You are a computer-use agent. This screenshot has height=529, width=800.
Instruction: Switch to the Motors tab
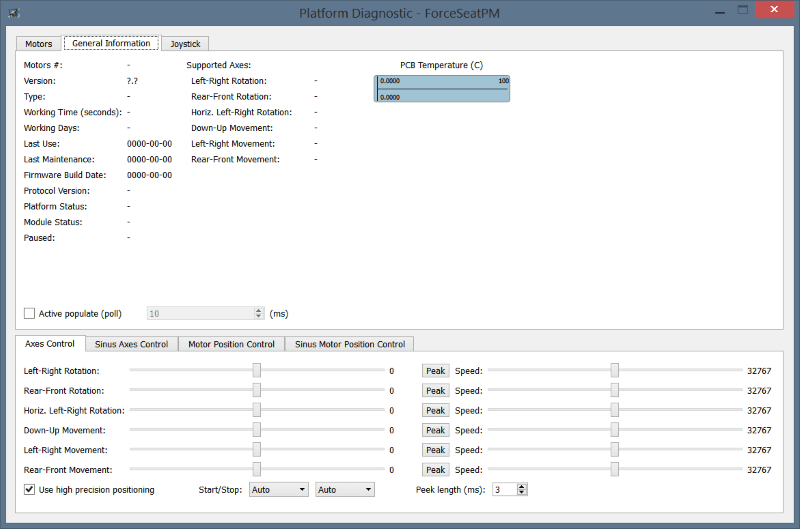coord(39,44)
